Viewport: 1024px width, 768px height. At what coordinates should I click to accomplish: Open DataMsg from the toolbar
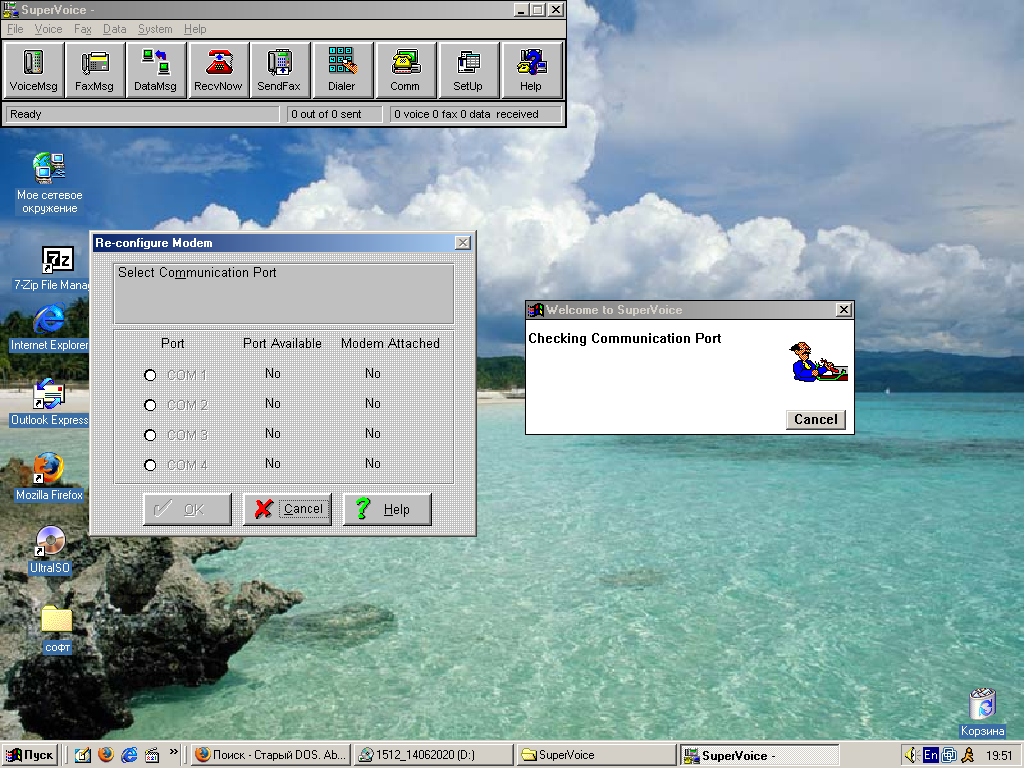coord(156,70)
